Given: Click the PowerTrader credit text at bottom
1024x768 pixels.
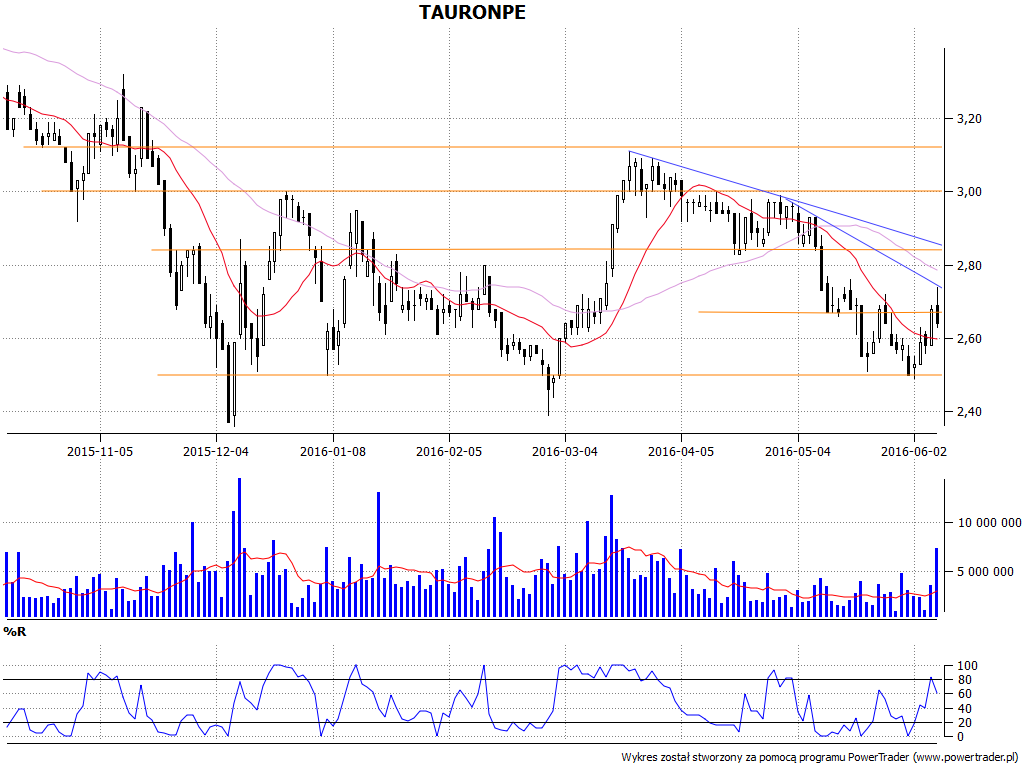Looking at the screenshot, I should [820, 758].
